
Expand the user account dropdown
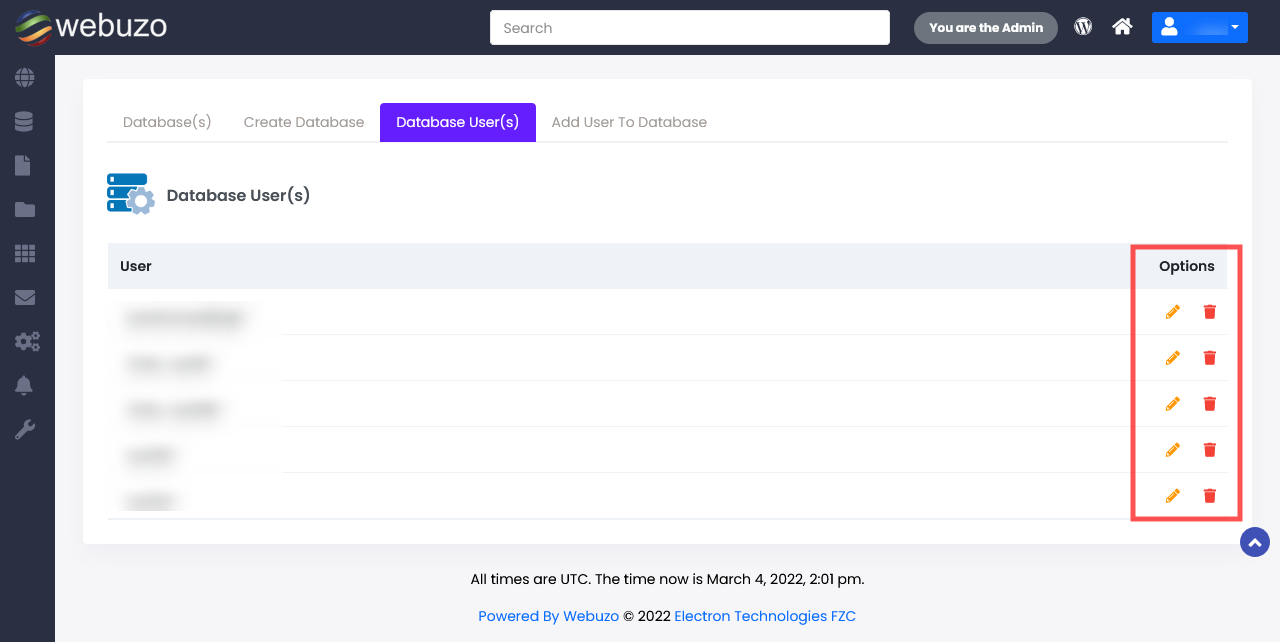point(1199,27)
